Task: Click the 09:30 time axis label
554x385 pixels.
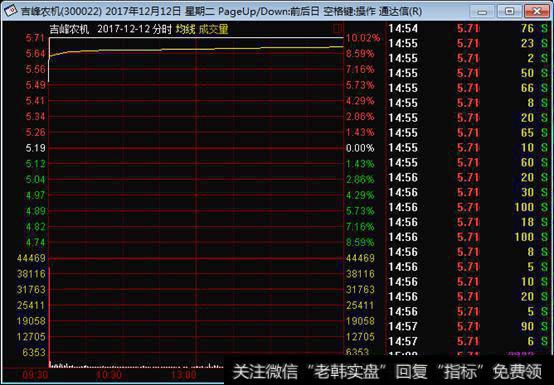Action: tap(35, 374)
